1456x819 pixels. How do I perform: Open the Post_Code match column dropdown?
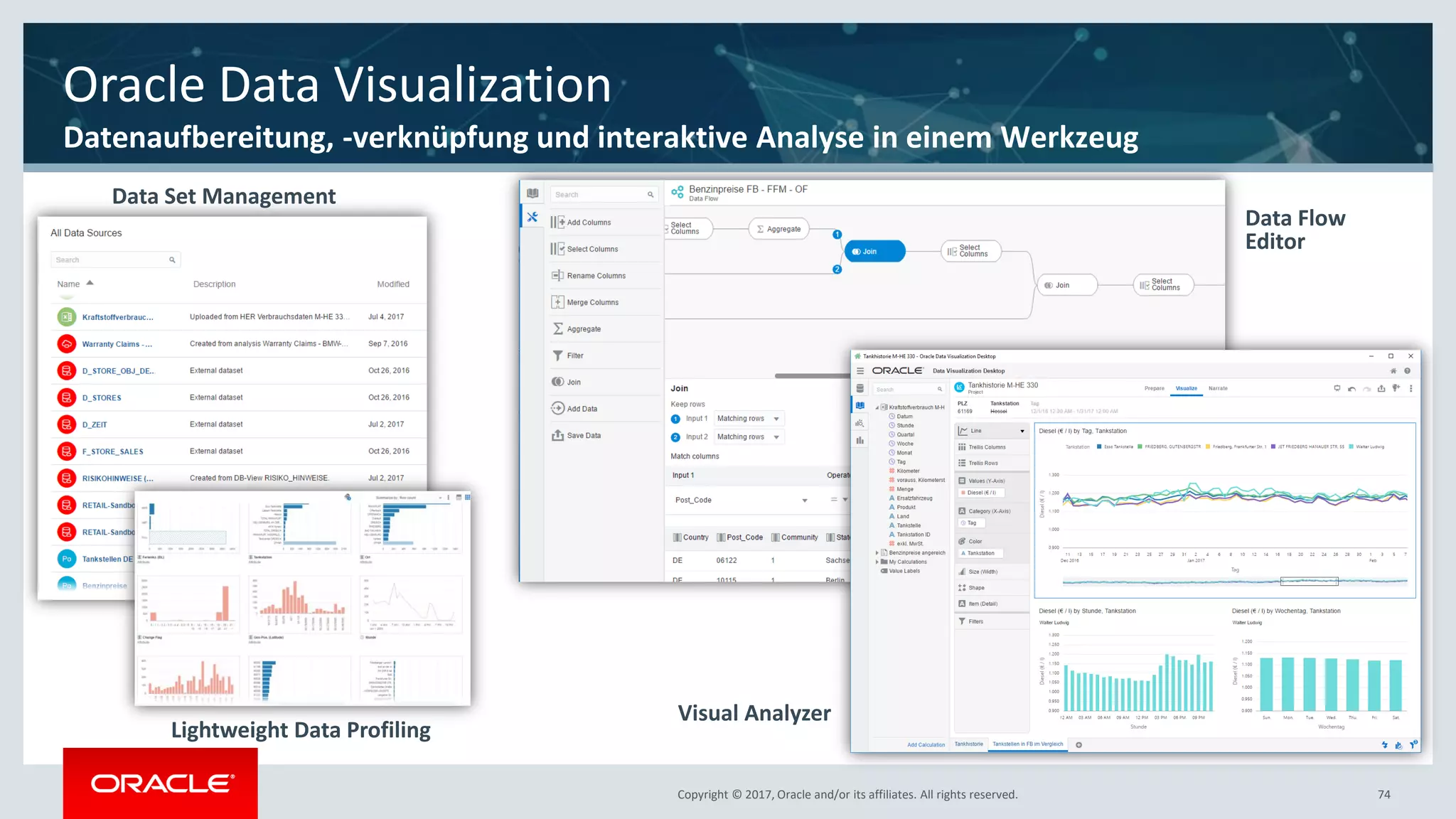click(x=742, y=500)
